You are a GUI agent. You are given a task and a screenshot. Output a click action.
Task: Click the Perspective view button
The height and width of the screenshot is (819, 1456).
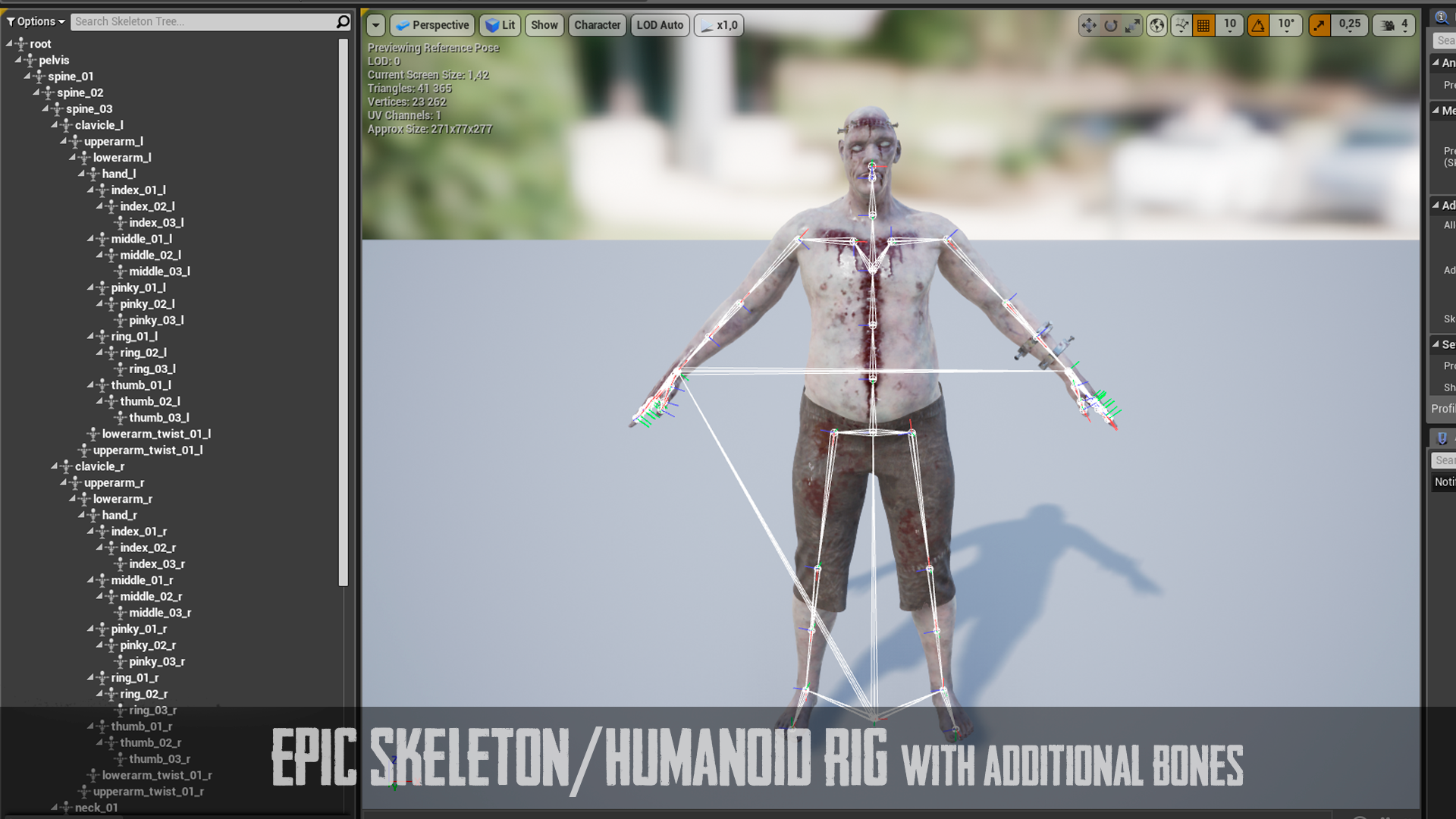(x=432, y=25)
